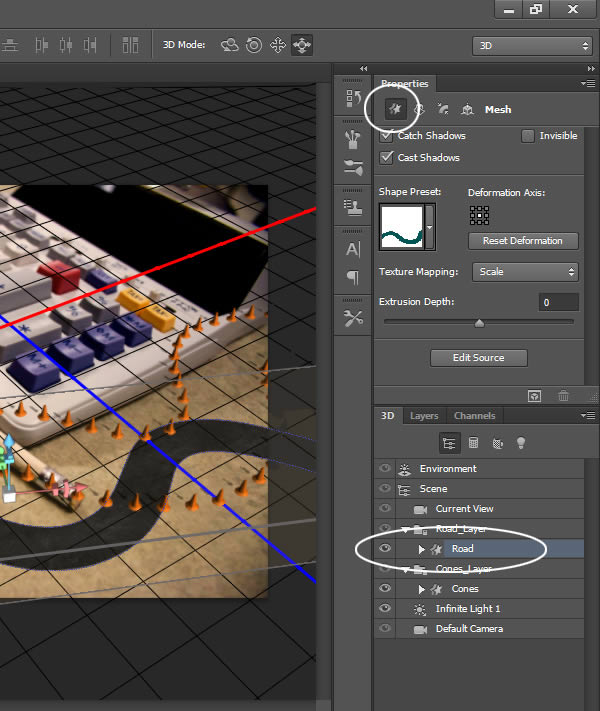Expand the Cones mesh item
The image size is (600, 711).
(x=421, y=589)
